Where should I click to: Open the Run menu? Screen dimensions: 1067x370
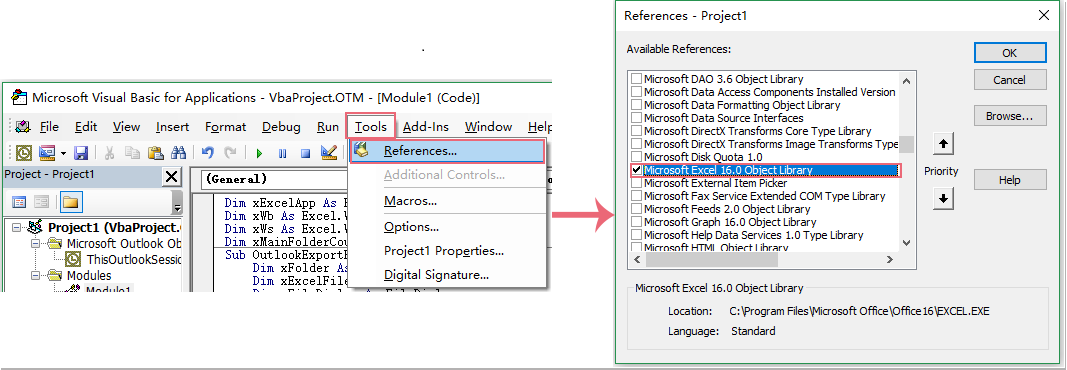(x=327, y=127)
